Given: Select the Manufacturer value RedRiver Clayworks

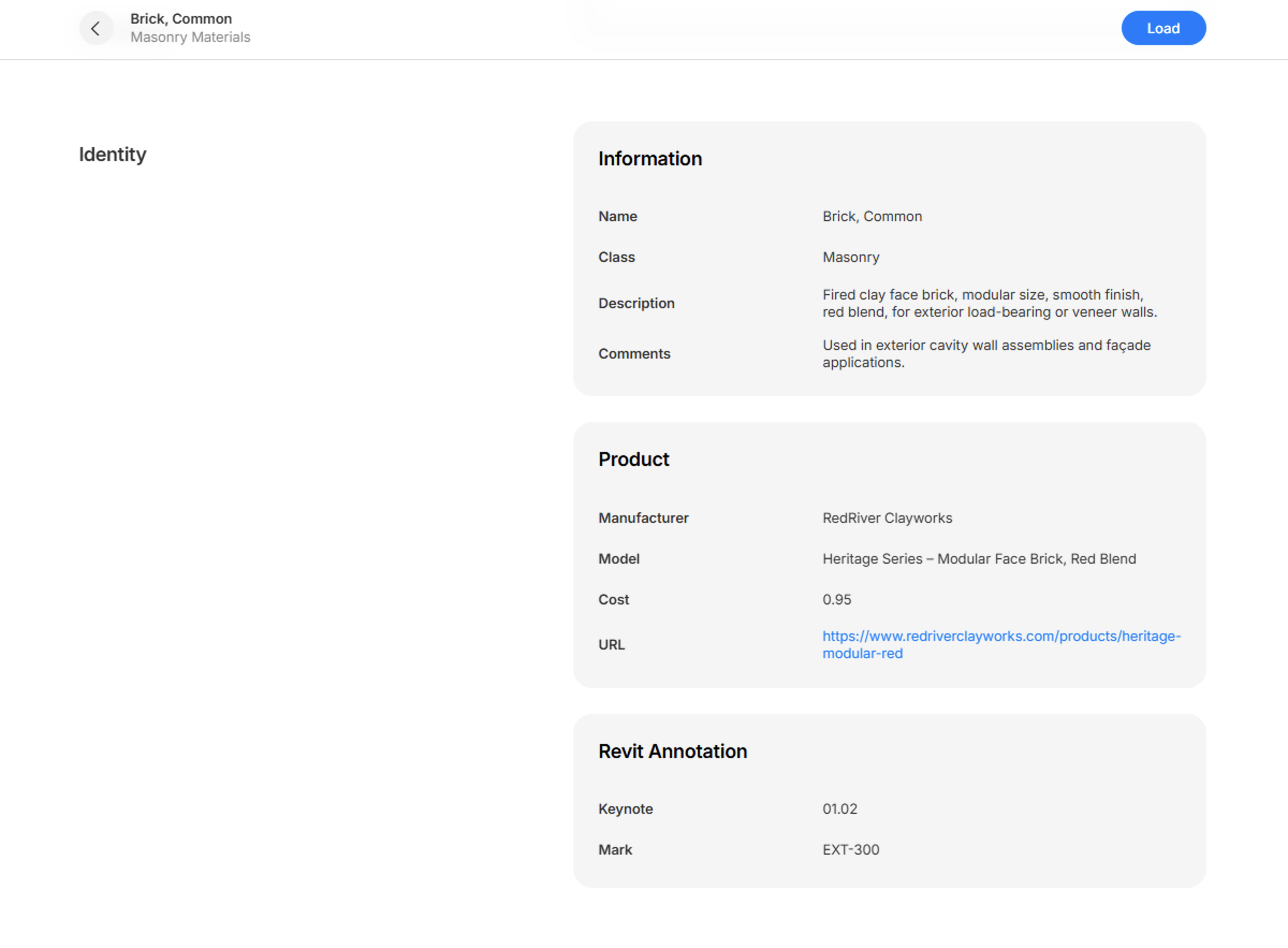Looking at the screenshot, I should coord(887,517).
